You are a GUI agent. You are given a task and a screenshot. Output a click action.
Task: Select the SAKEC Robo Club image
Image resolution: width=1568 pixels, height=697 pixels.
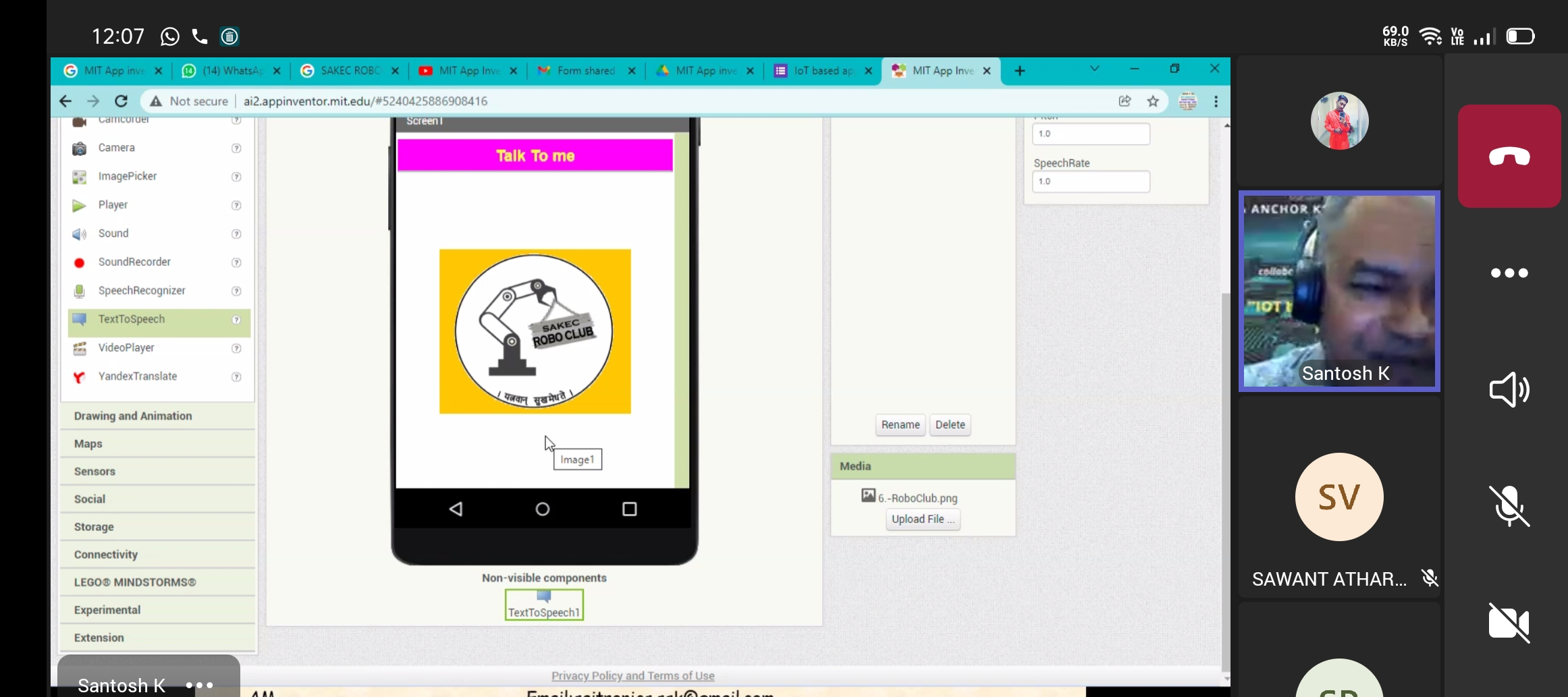click(535, 331)
